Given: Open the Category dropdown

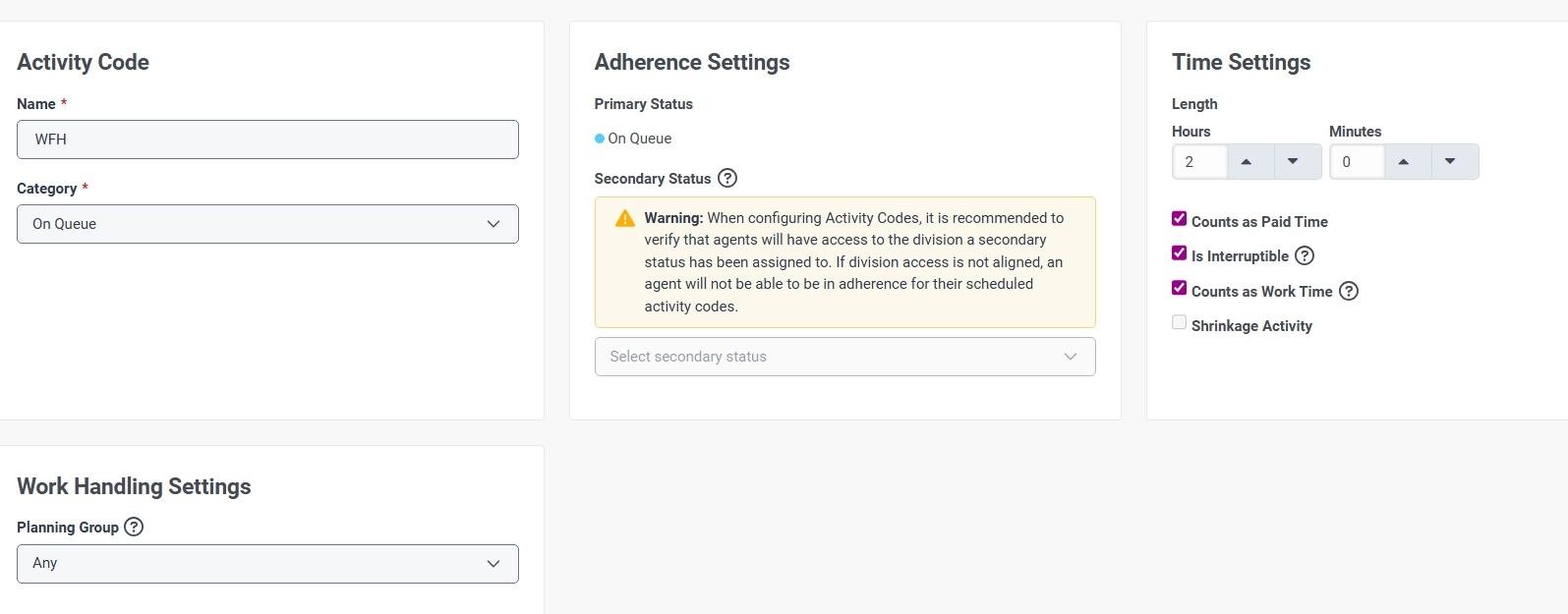Looking at the screenshot, I should [267, 224].
